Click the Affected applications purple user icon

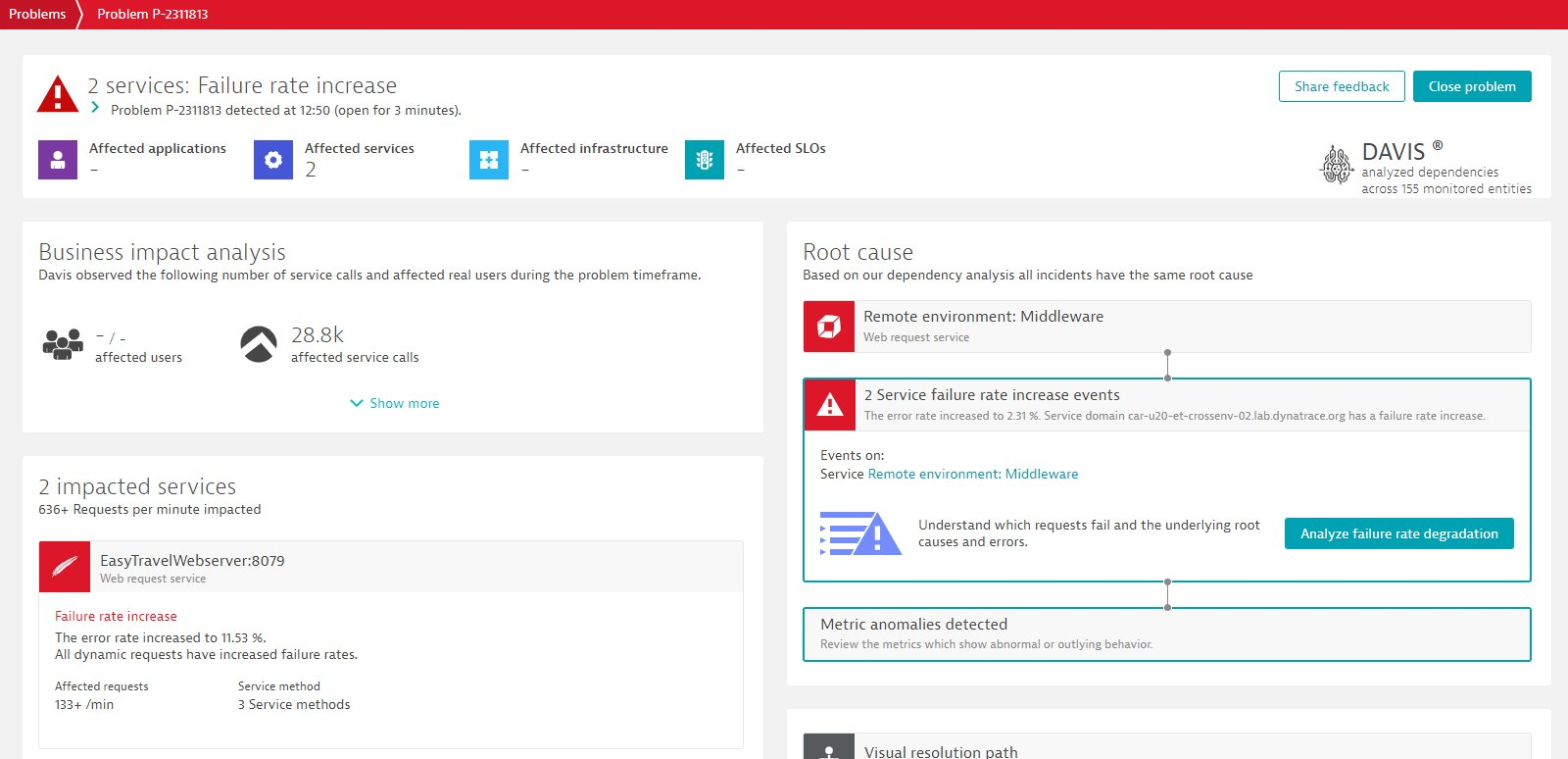58,160
